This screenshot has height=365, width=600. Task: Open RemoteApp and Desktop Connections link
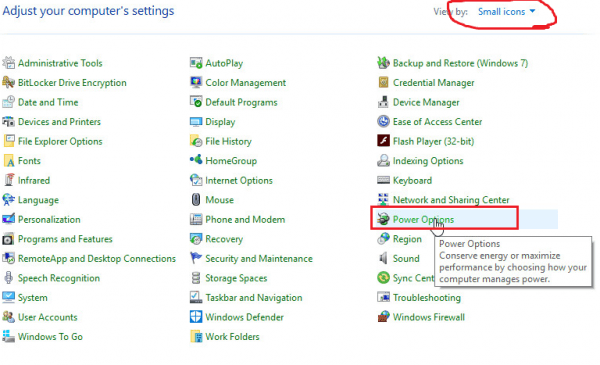pos(97,259)
